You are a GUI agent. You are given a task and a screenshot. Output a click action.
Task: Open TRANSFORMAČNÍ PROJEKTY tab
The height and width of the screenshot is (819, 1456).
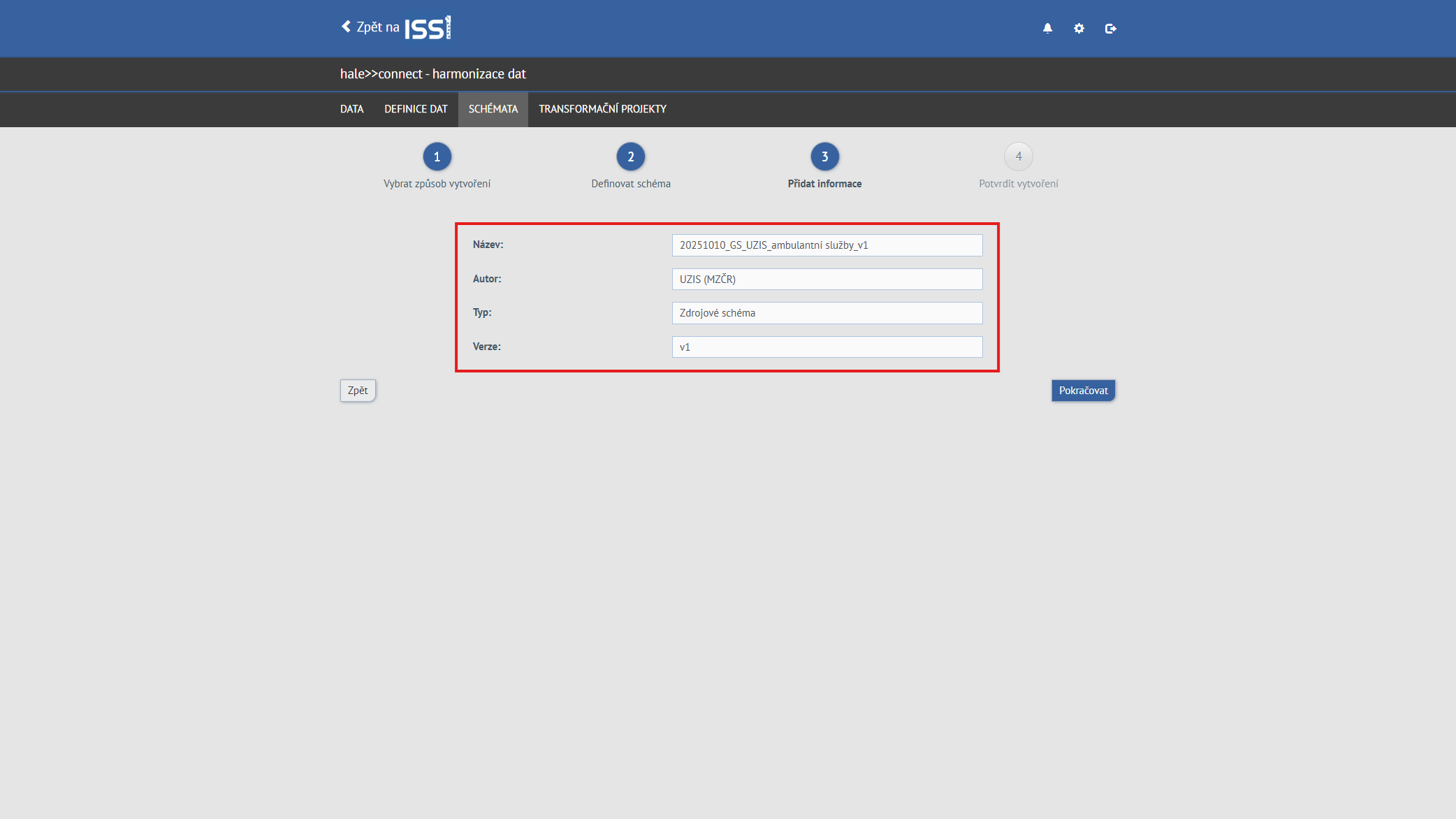[x=602, y=109]
